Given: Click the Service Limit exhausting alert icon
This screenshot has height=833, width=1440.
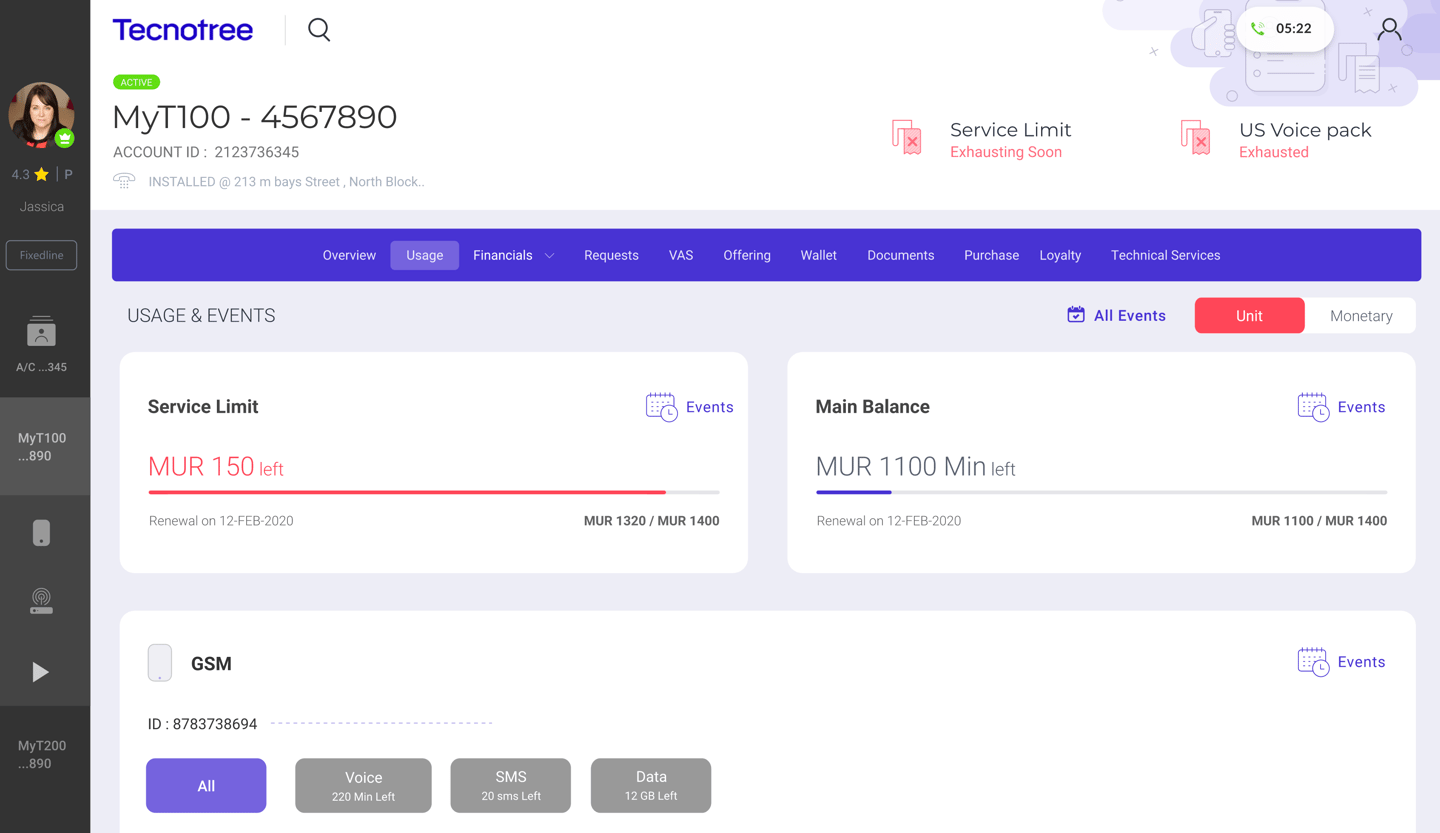Looking at the screenshot, I should (907, 138).
